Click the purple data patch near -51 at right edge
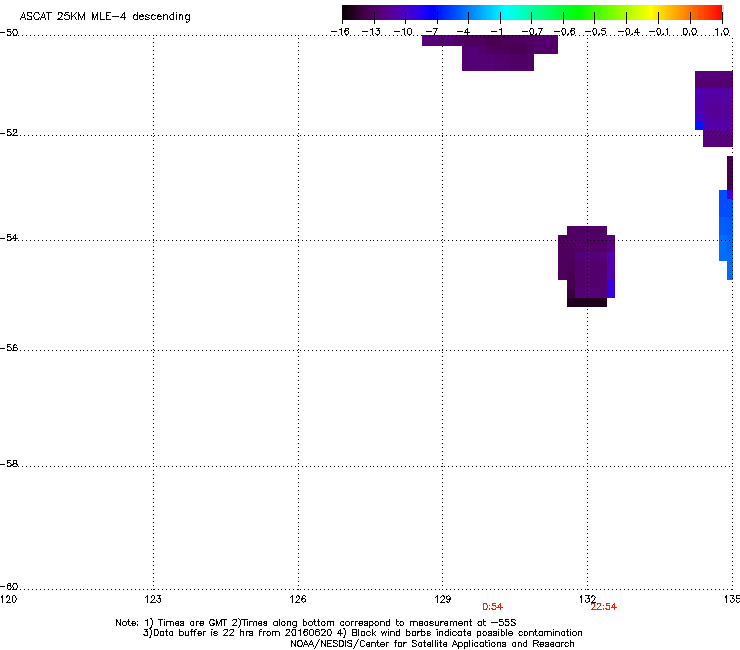Screen dimensions: 740x650 [714, 109]
